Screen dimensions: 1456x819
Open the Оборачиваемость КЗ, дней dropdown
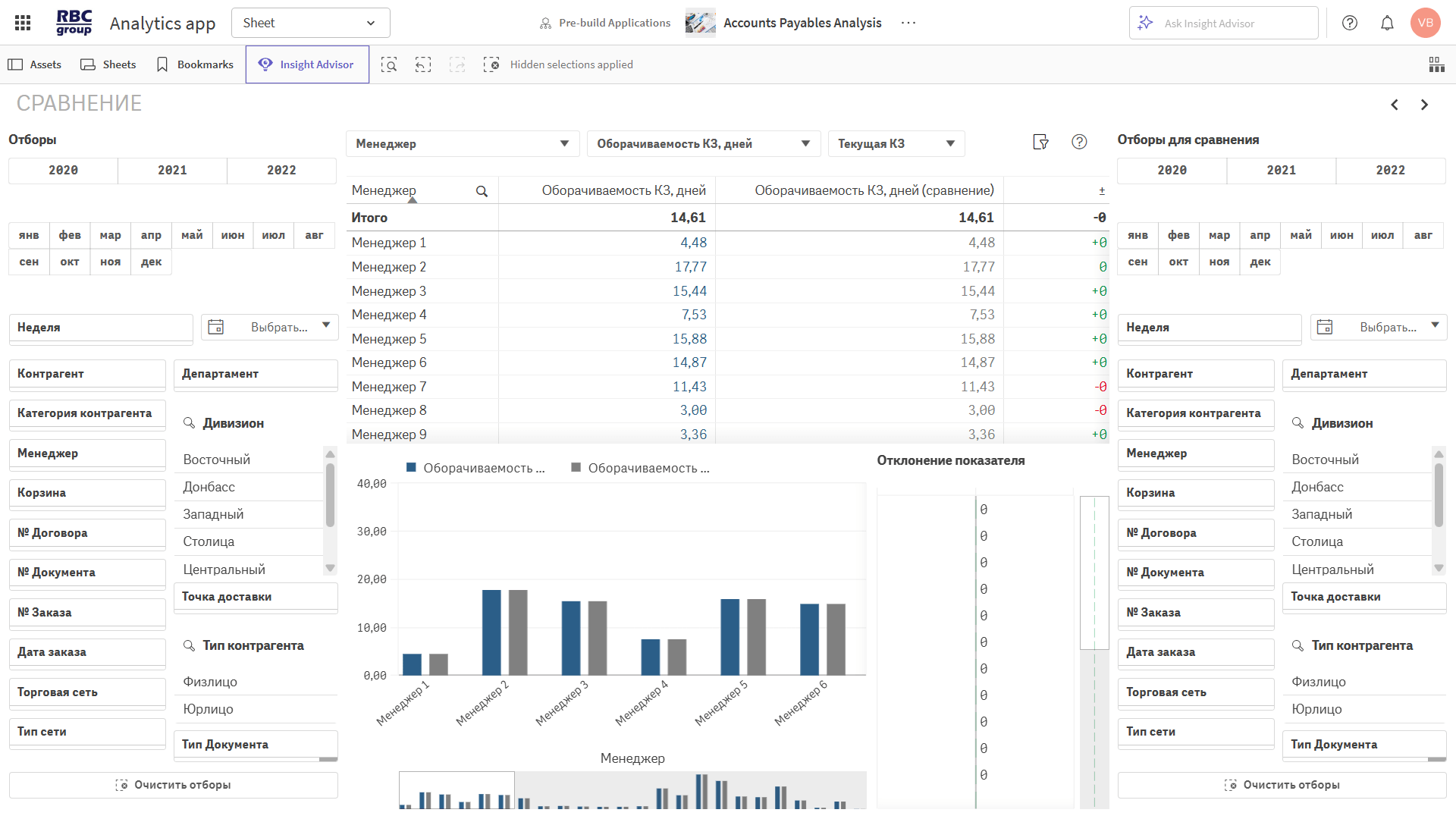coord(703,143)
